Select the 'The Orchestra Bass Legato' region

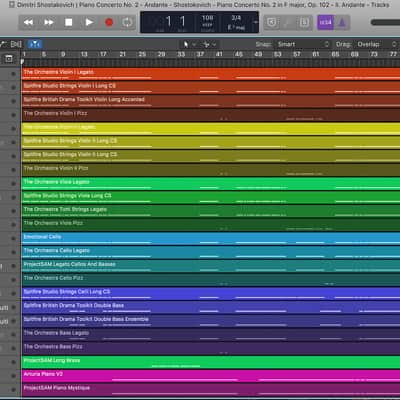point(211,335)
